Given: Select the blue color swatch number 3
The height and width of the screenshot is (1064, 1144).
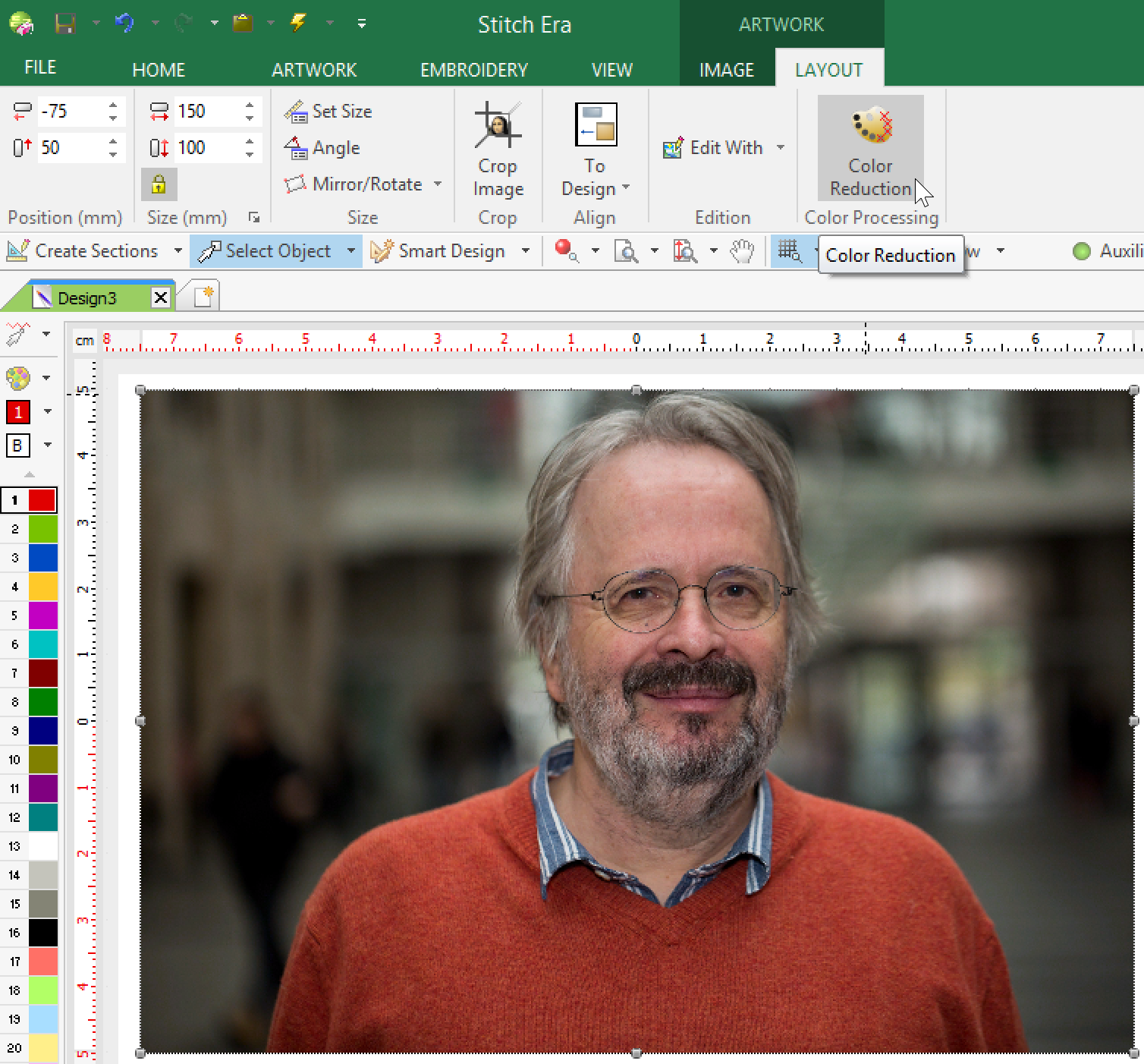Looking at the screenshot, I should (x=42, y=558).
